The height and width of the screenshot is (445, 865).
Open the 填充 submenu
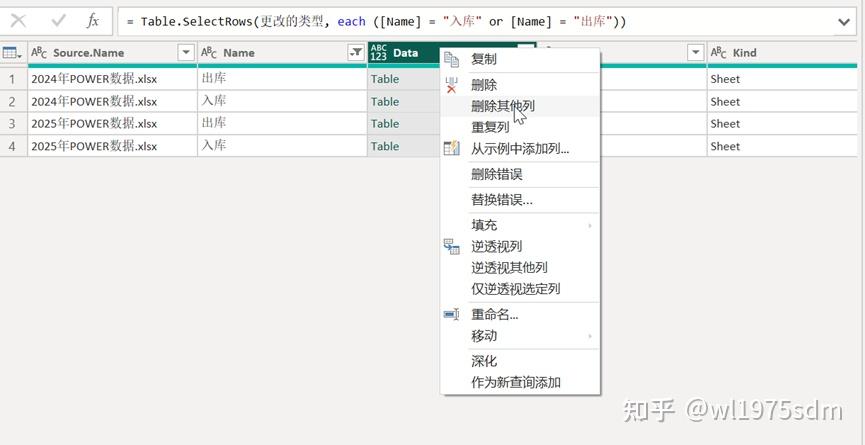(520, 225)
